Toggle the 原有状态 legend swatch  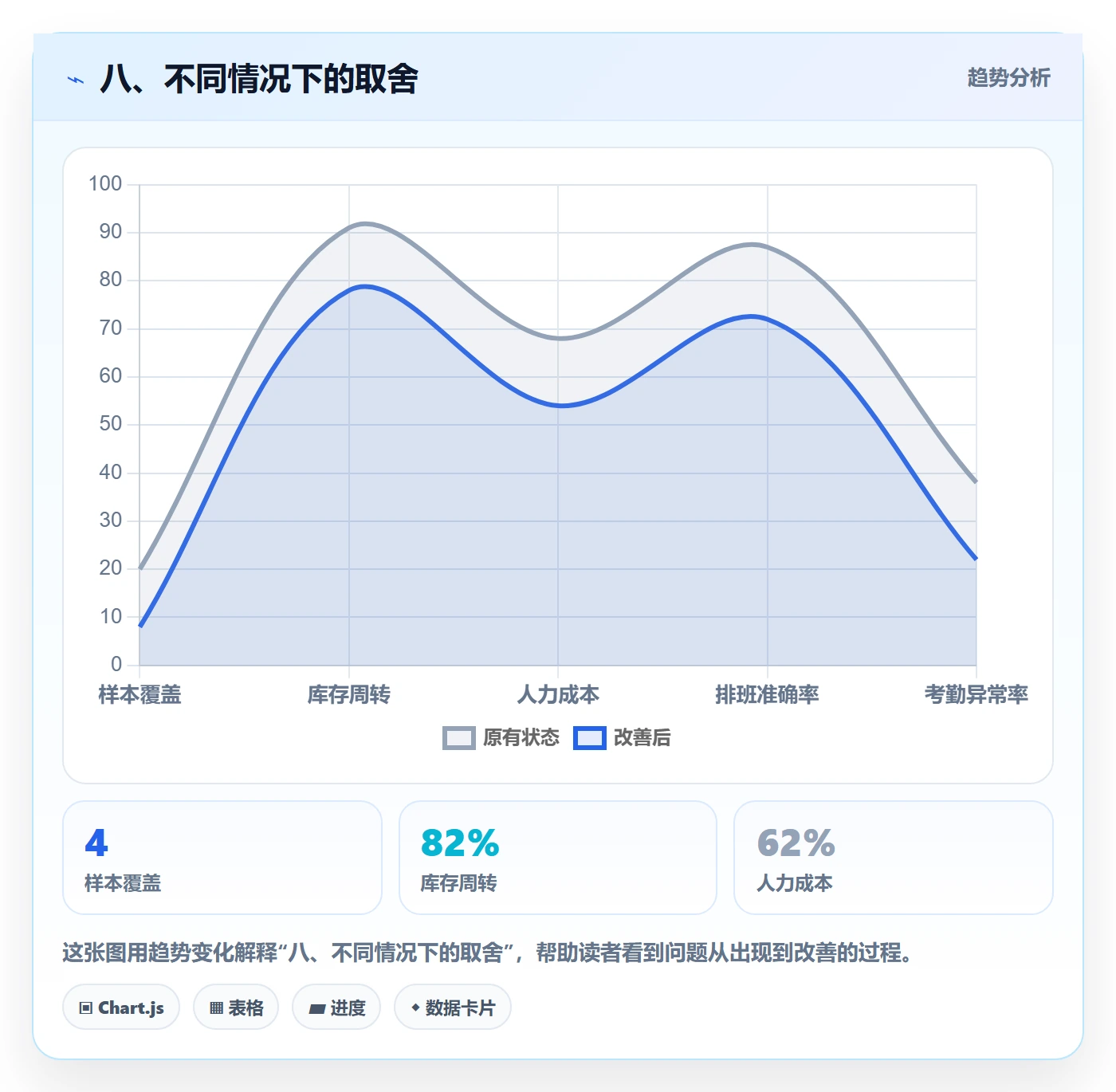(458, 738)
